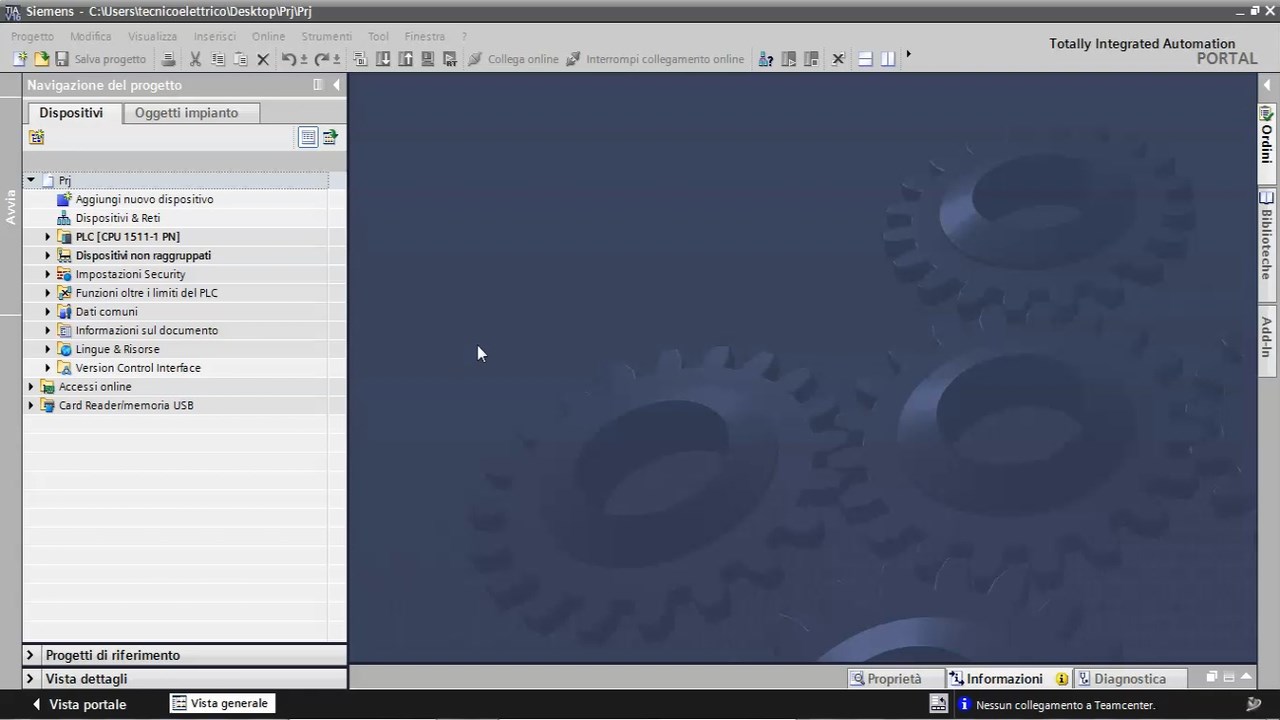Open the Strumenti menu
The height and width of the screenshot is (720, 1280).
[327, 36]
